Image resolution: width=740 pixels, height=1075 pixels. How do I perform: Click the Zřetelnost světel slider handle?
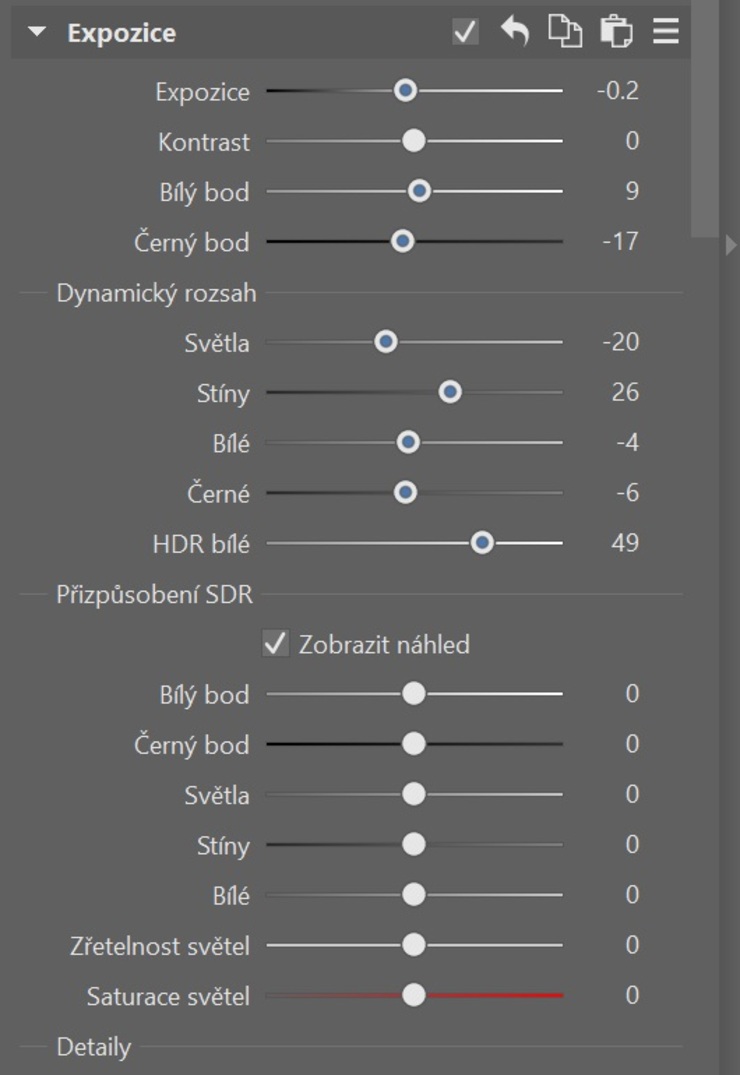[413, 945]
